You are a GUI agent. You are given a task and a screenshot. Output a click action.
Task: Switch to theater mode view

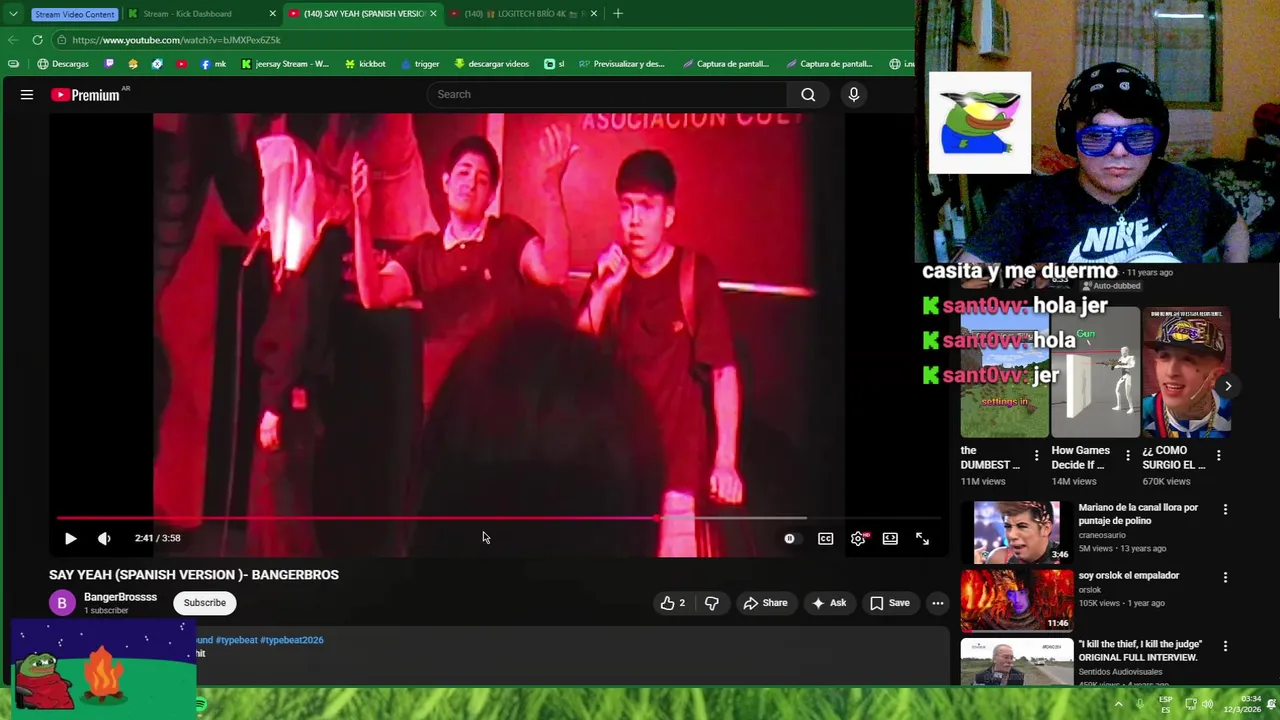tap(890, 538)
